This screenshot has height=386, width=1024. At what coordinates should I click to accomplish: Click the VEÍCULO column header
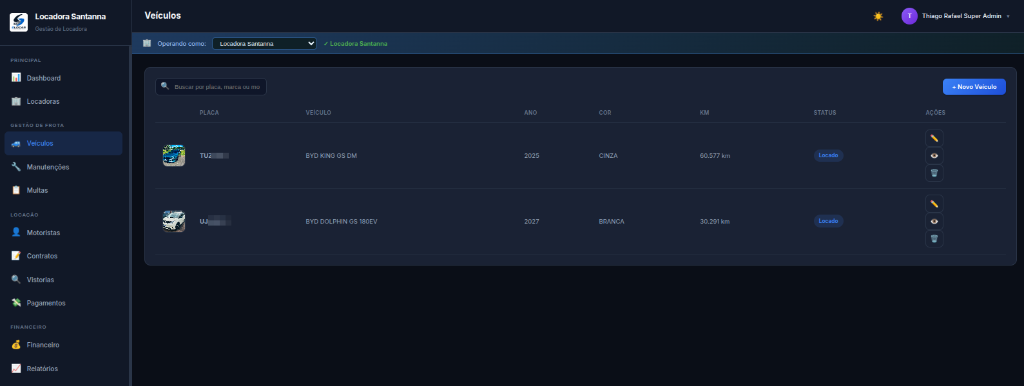pos(318,112)
